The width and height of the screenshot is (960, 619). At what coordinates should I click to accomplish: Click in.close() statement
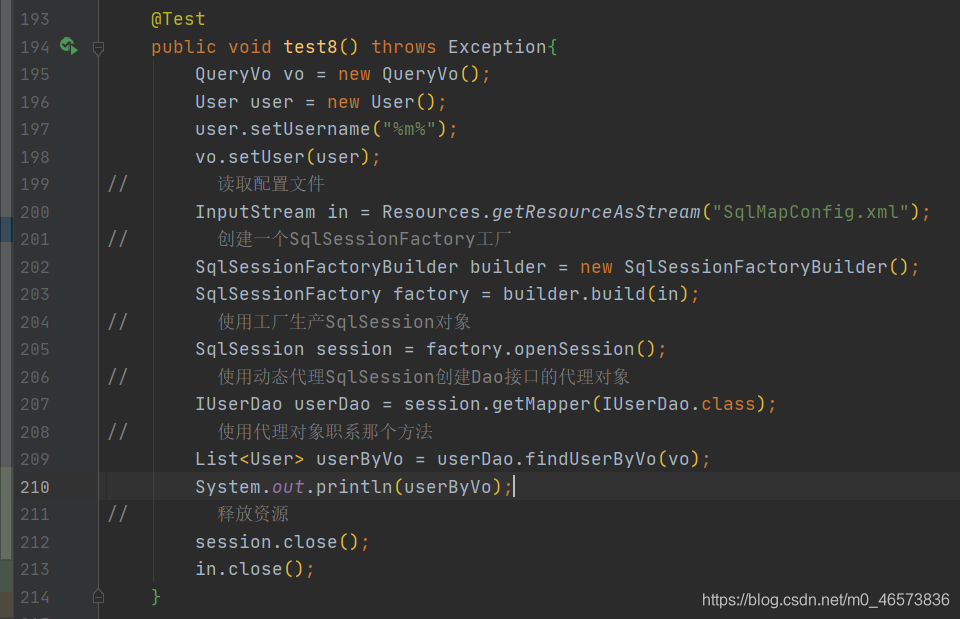pyautogui.click(x=255, y=569)
